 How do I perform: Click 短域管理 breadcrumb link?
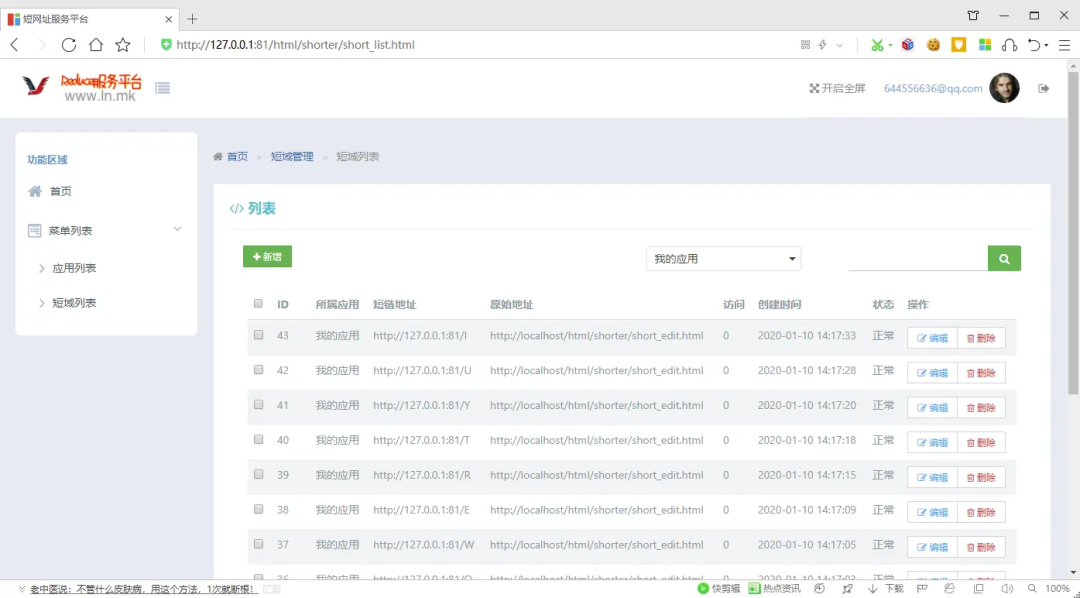[292, 157]
